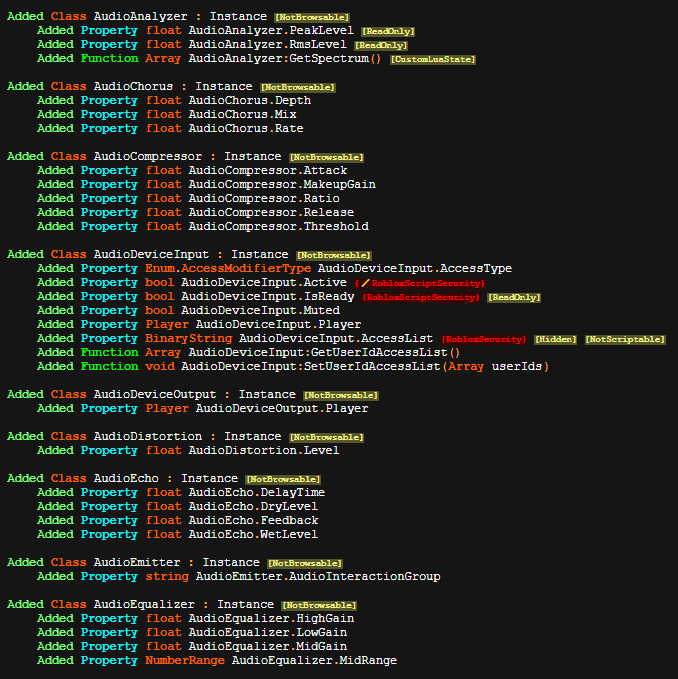Select "AudioEcho.DryLevel" text

253,506
